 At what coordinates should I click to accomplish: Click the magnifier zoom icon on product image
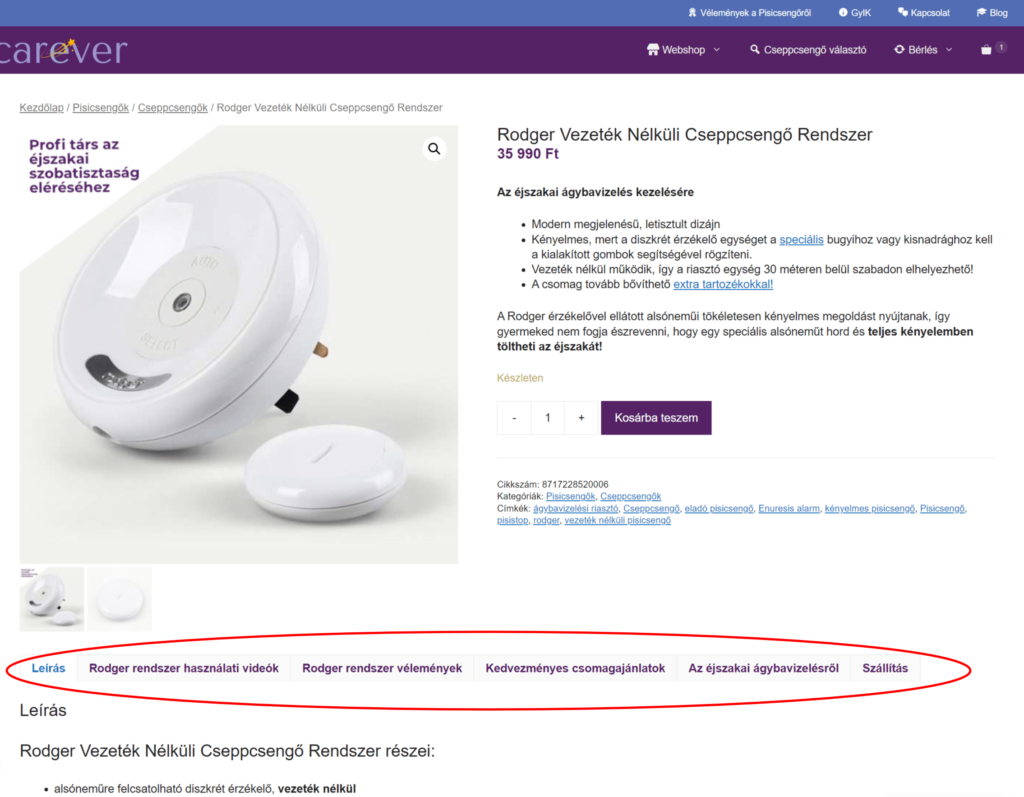(x=434, y=149)
